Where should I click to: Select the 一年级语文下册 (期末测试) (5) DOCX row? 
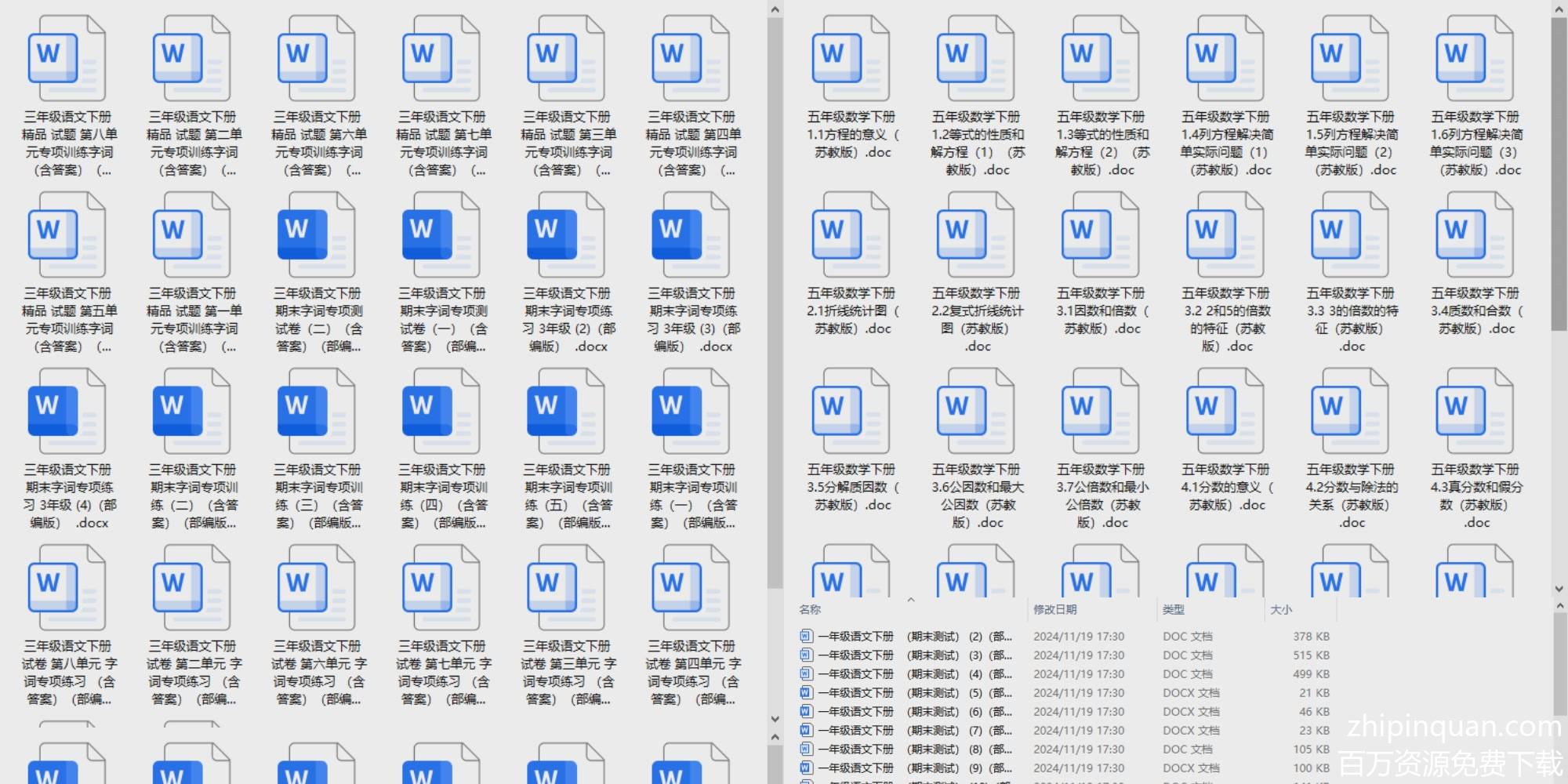tap(902, 693)
